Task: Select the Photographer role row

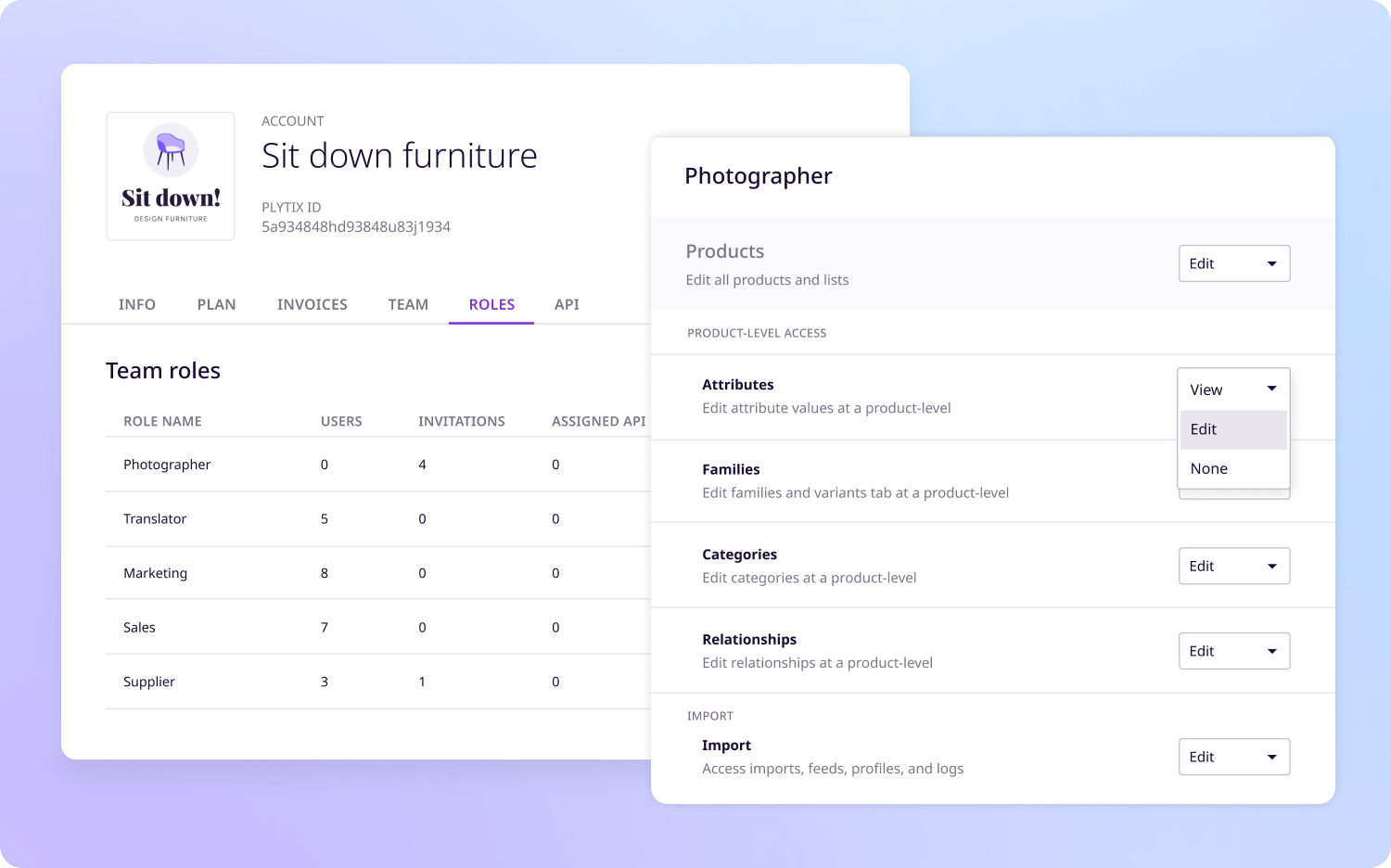Action: [378, 465]
